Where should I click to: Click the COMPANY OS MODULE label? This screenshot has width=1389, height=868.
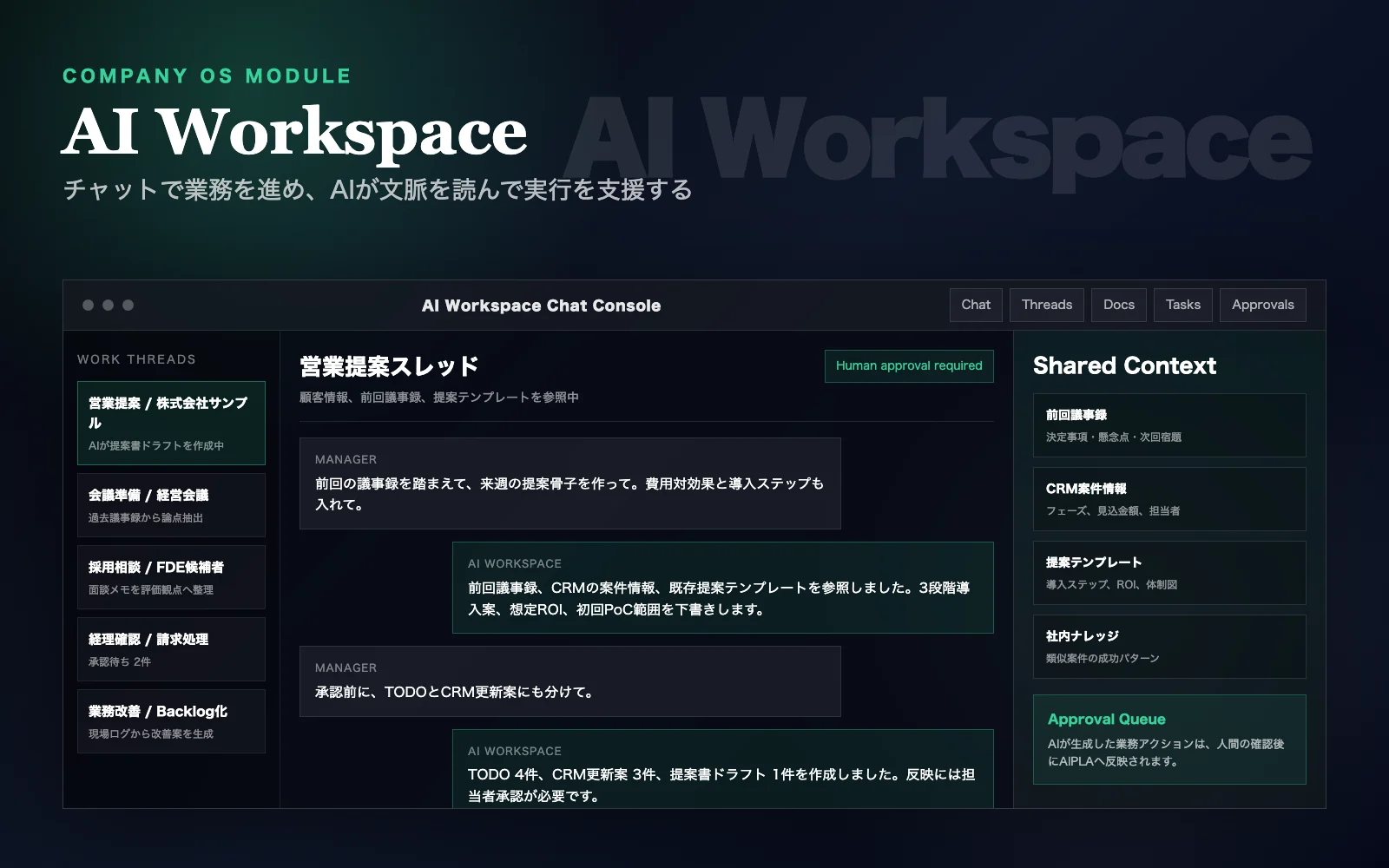pos(207,76)
